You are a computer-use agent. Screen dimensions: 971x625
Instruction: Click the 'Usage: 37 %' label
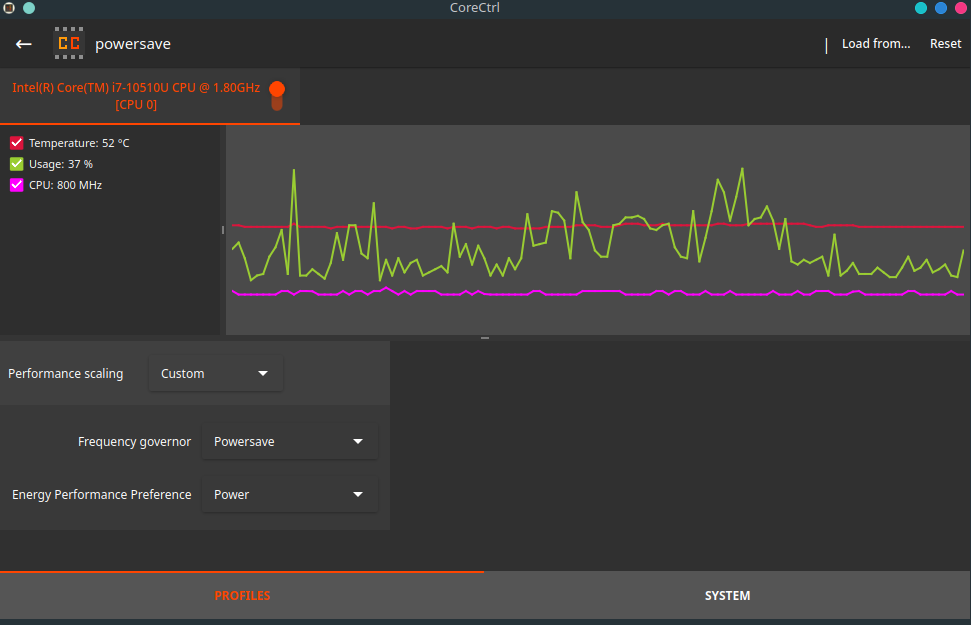[61, 164]
